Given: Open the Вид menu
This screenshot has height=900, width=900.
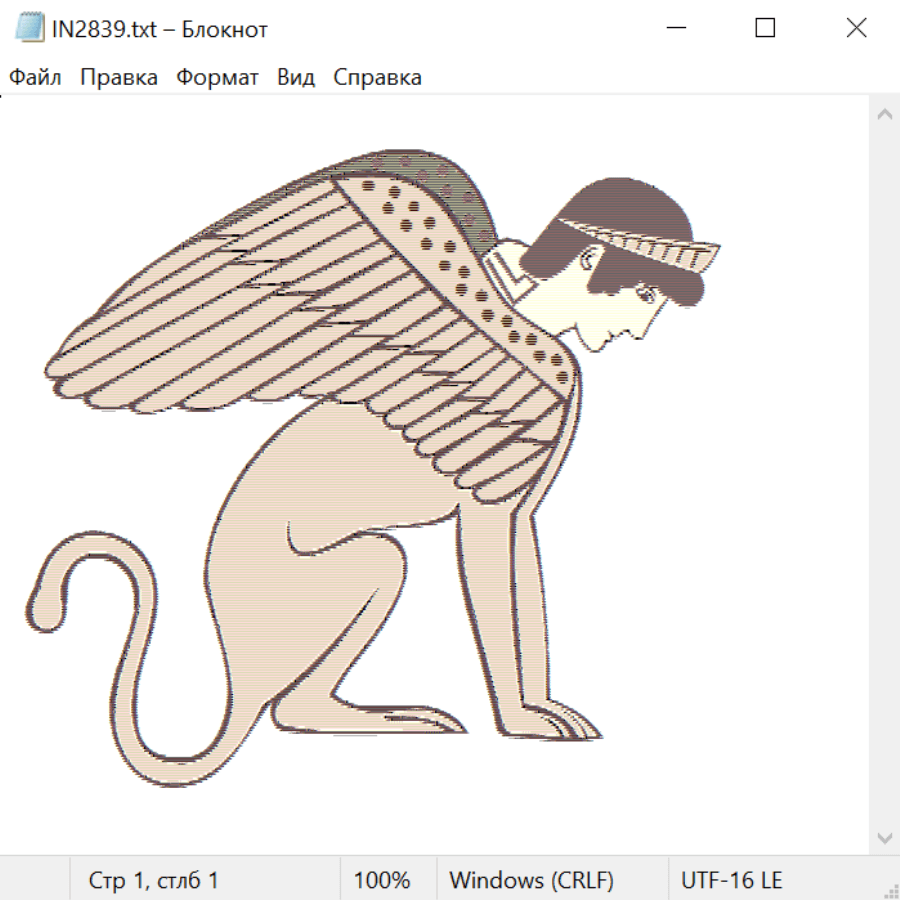Looking at the screenshot, I should pyautogui.click(x=296, y=78).
